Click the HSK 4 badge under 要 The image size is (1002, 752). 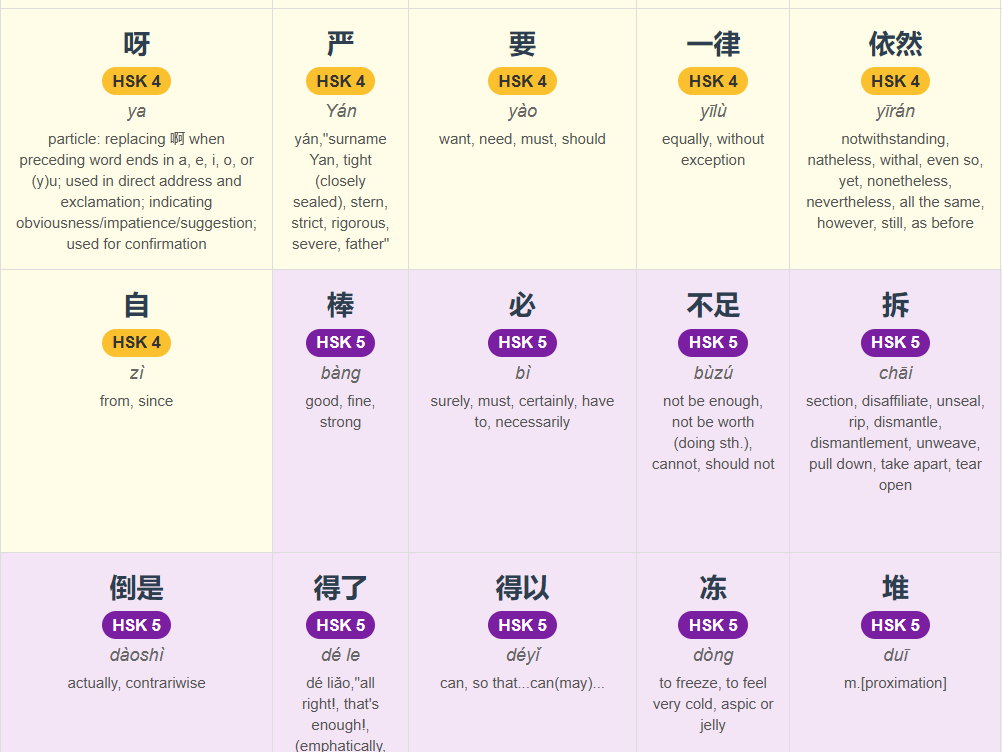click(522, 81)
